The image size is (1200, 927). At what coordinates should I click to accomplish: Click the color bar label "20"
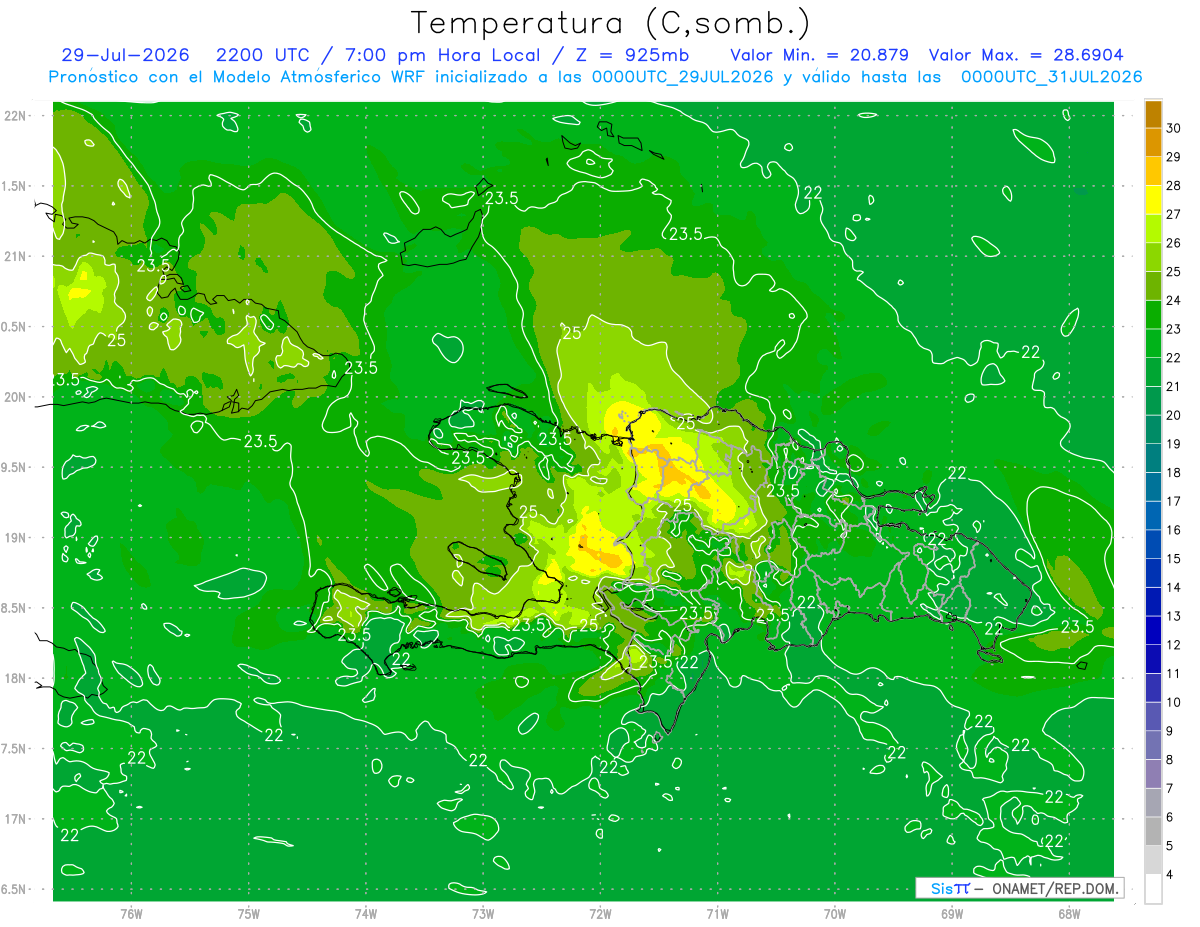(x=1174, y=415)
